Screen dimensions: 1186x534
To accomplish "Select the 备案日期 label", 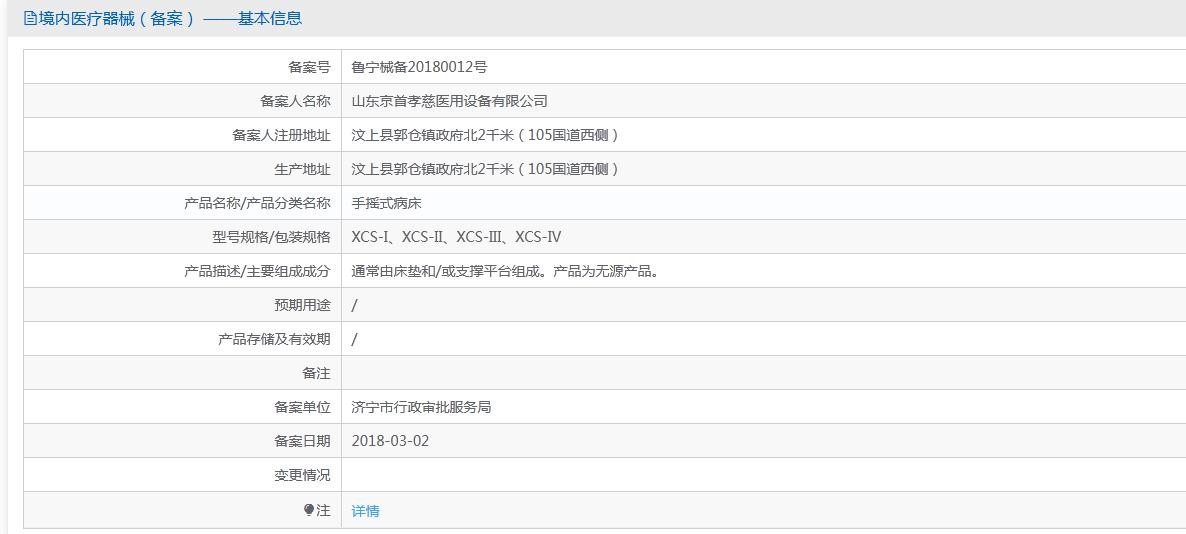I will click(x=303, y=441).
